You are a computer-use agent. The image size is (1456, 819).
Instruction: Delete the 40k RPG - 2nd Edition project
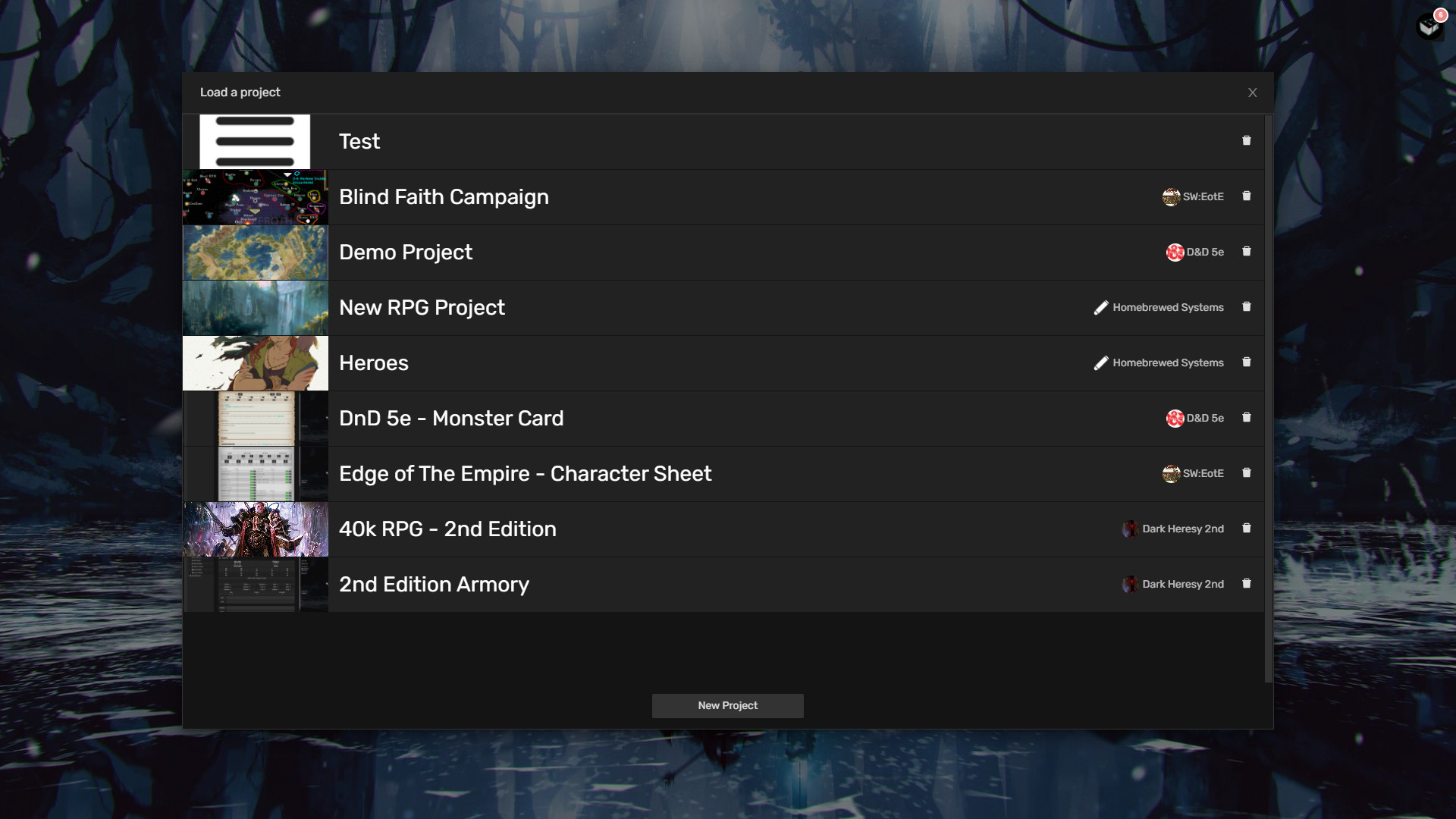click(x=1246, y=528)
